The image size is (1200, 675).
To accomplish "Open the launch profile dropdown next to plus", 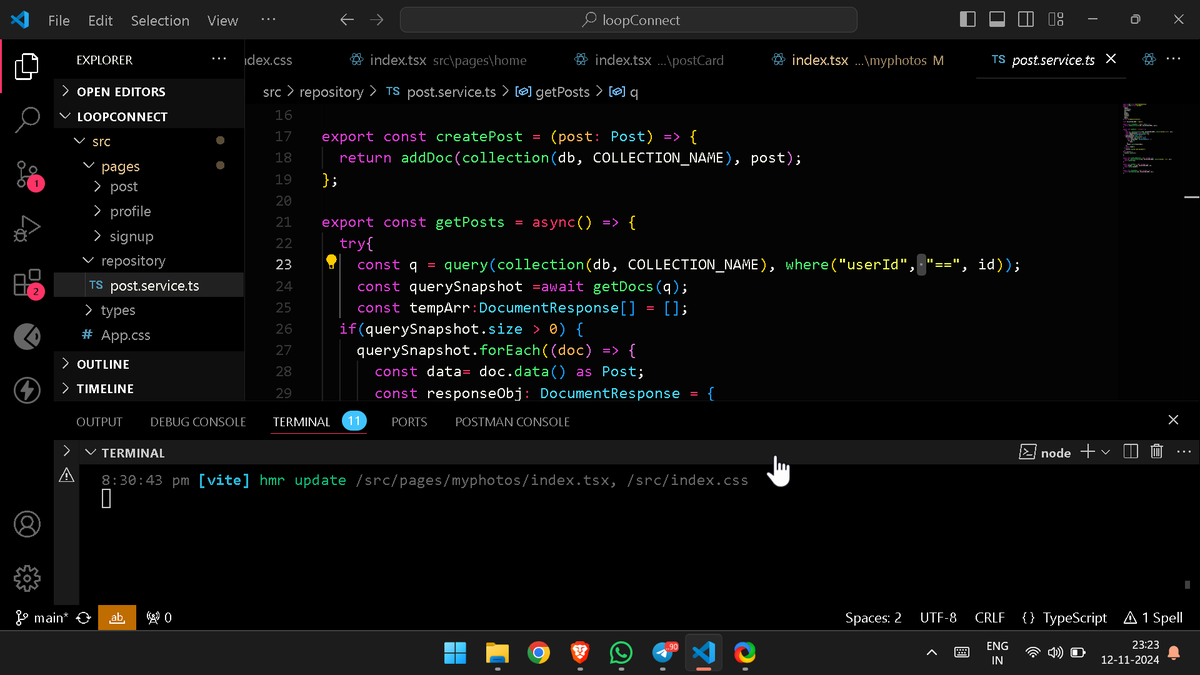I will (1105, 452).
